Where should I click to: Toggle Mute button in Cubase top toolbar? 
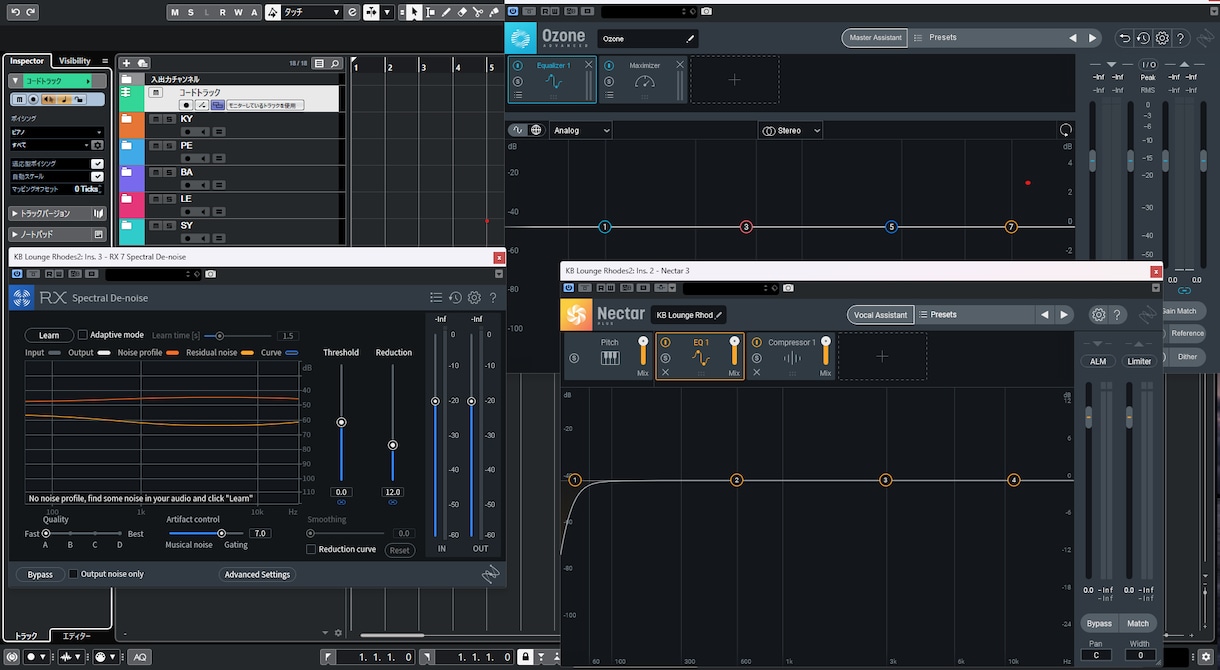(x=176, y=12)
